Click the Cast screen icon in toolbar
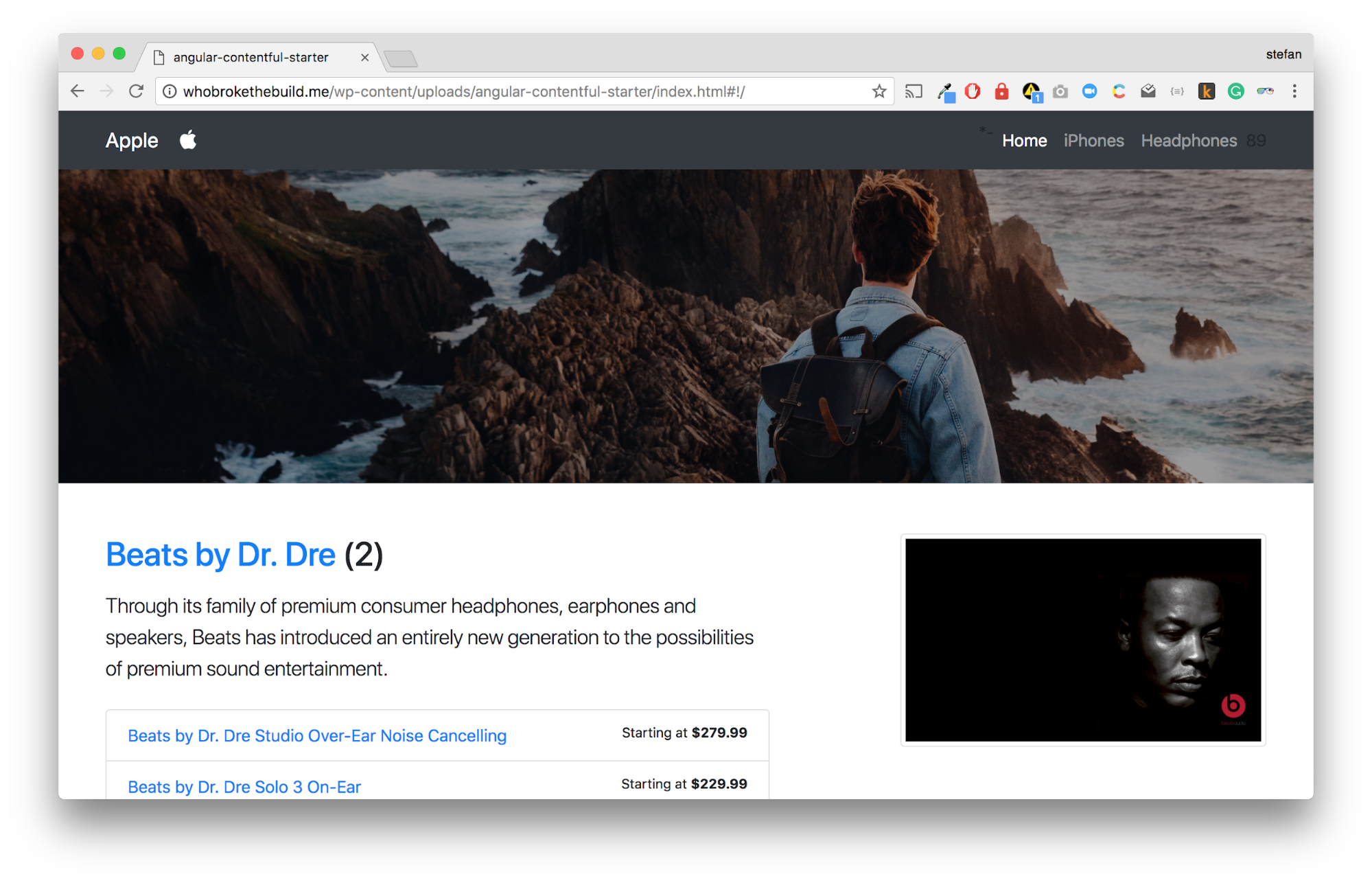Viewport: 1372px width, 883px height. pos(914,91)
